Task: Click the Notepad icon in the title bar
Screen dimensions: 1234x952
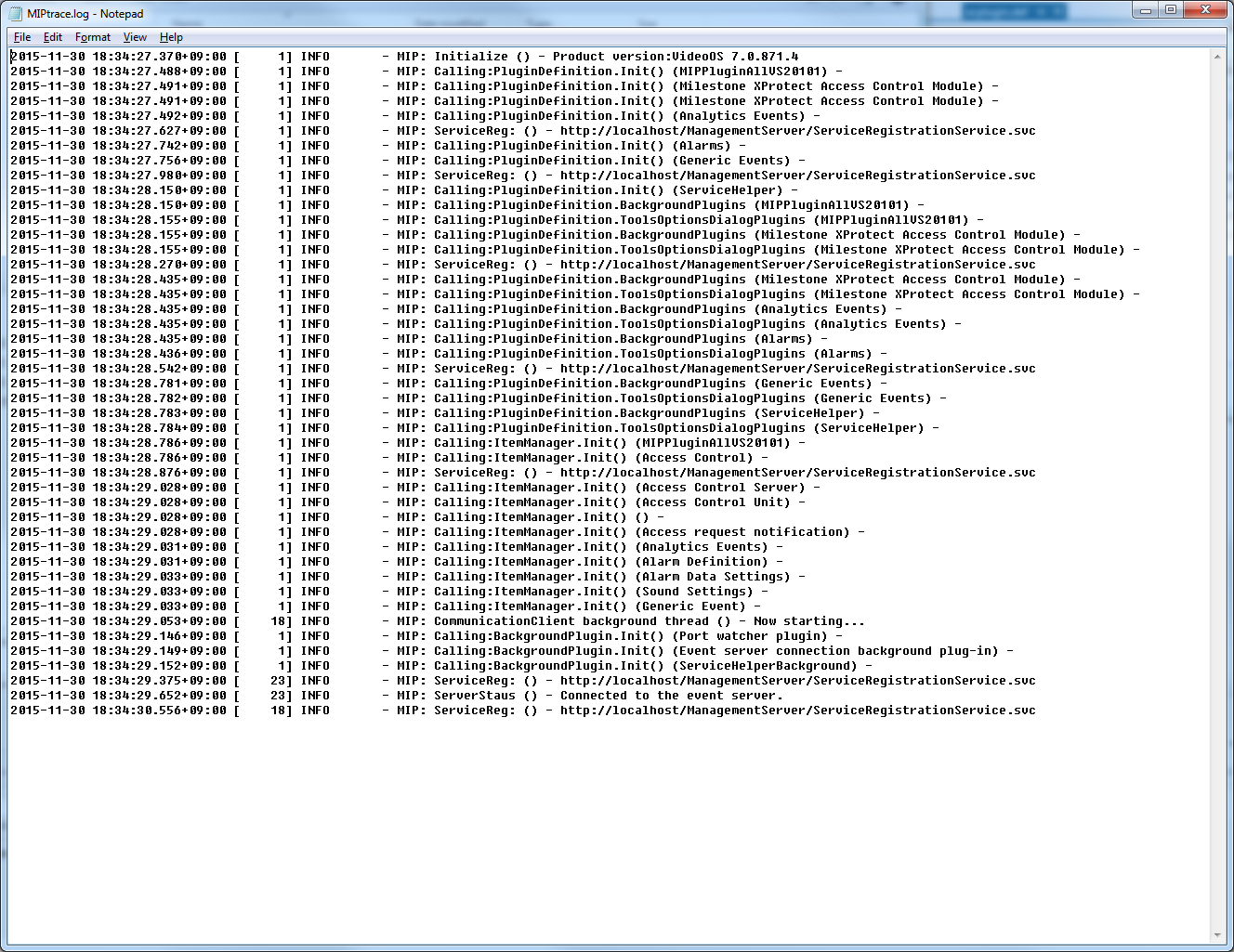Action: [x=16, y=14]
